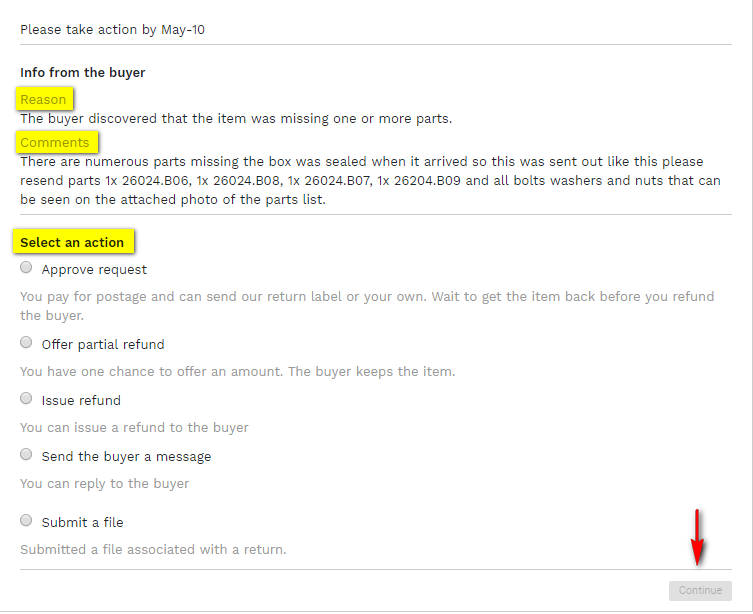Enable the Send the buyer a message radio button
Viewport: 753px width, 614px height.
point(26,455)
